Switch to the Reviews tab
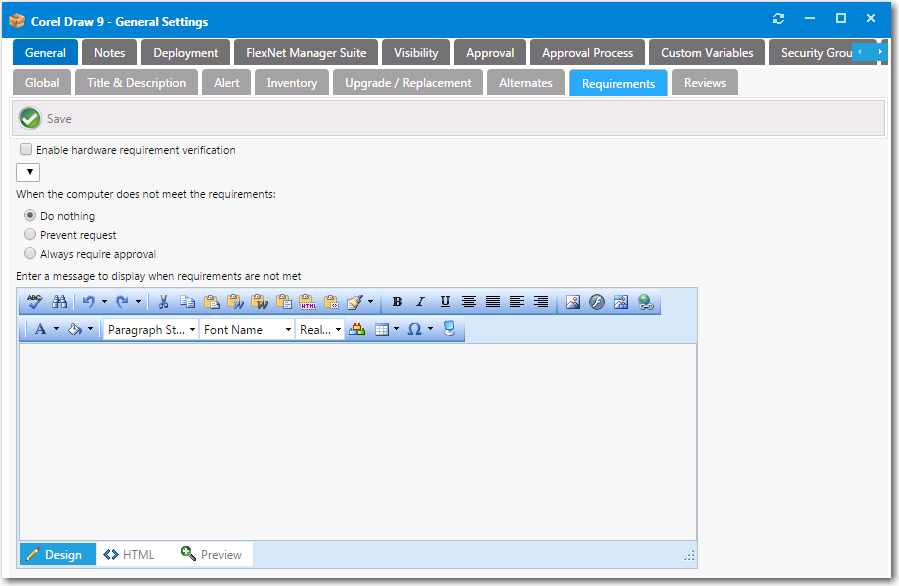Viewport: 899px width, 586px height. (704, 83)
